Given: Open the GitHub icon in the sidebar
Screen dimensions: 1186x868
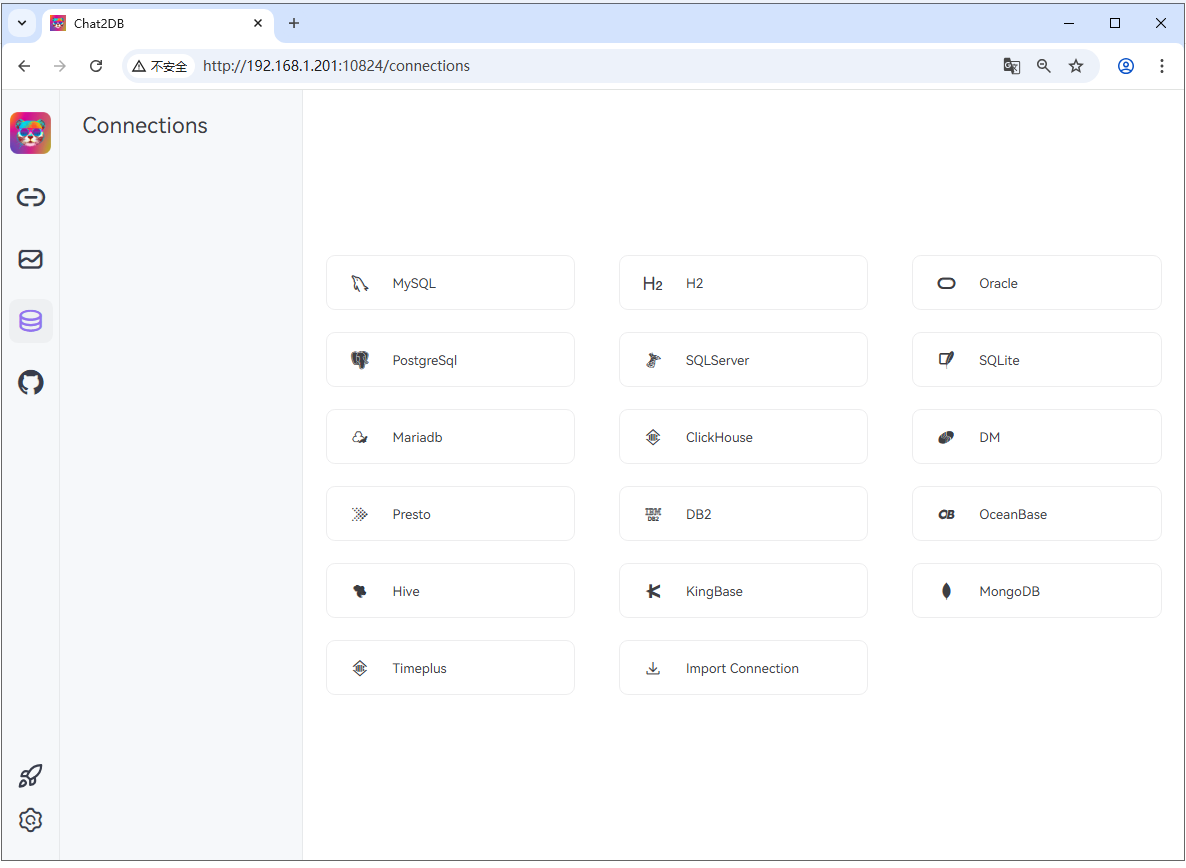Looking at the screenshot, I should [x=31, y=383].
